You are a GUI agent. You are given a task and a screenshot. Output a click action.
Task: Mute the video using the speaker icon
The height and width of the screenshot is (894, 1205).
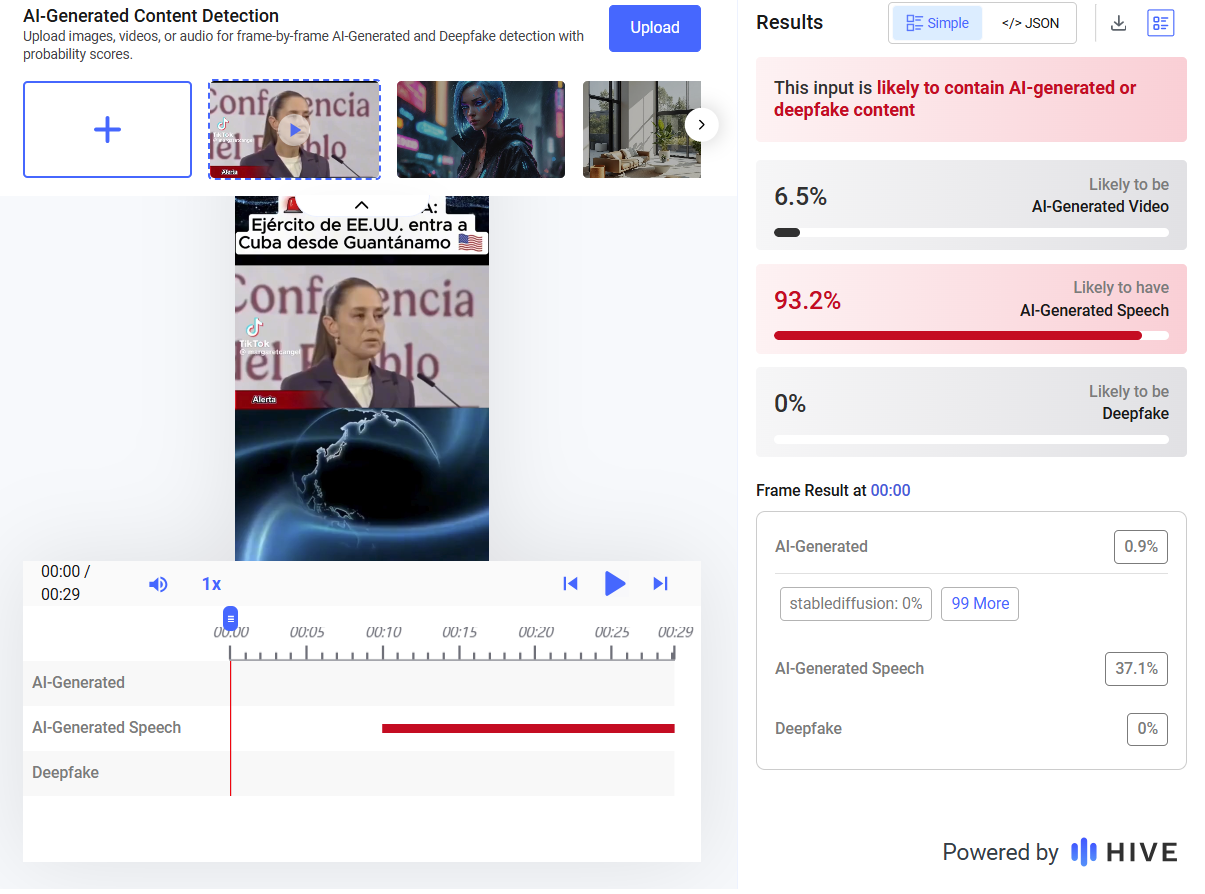pyautogui.click(x=158, y=584)
